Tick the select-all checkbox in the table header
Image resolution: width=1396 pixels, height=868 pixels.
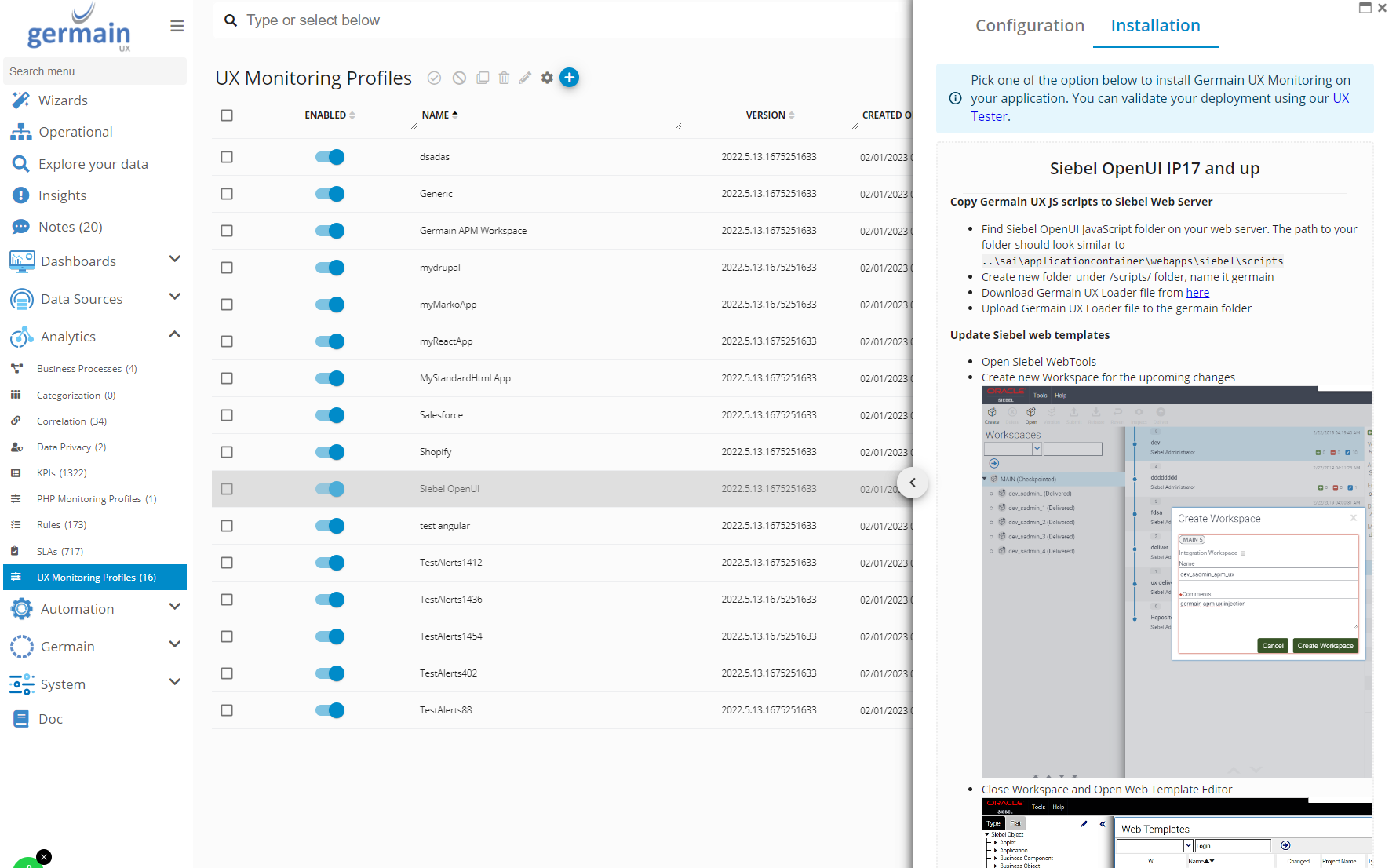227,115
